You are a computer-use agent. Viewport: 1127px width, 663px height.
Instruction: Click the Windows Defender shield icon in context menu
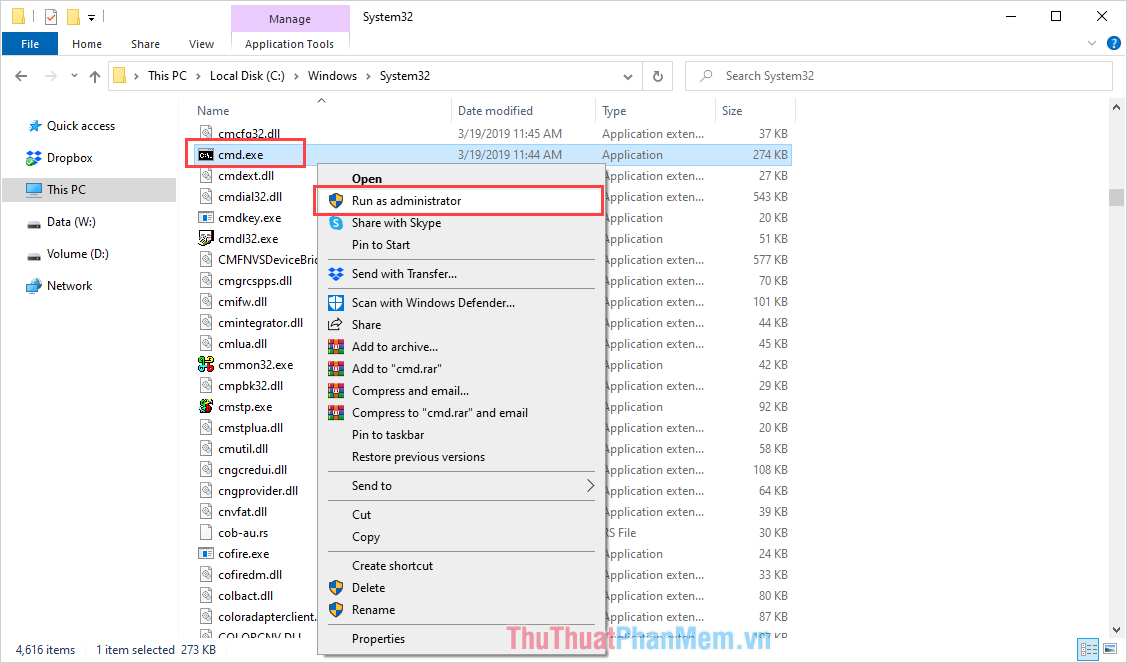coord(335,302)
